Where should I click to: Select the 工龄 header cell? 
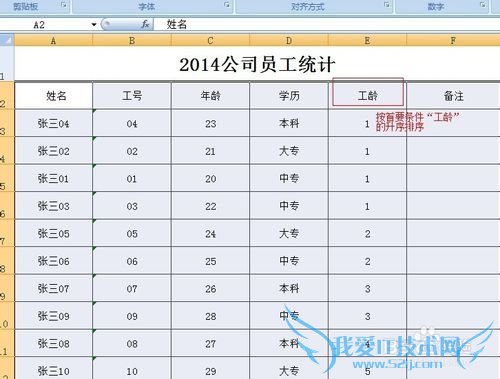pos(367,96)
